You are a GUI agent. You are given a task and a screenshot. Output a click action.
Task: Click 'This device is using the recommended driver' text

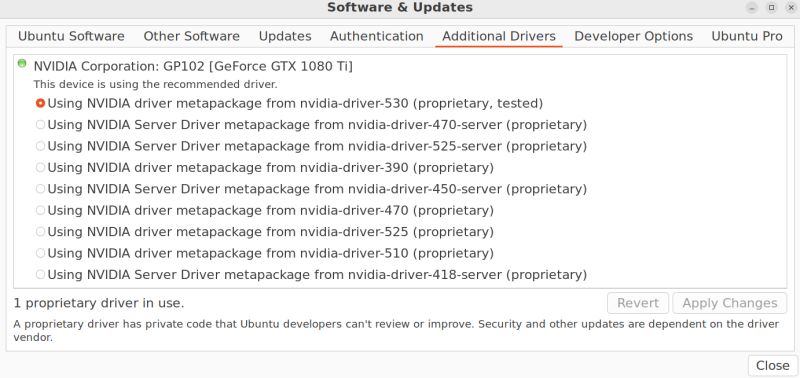[156, 84]
